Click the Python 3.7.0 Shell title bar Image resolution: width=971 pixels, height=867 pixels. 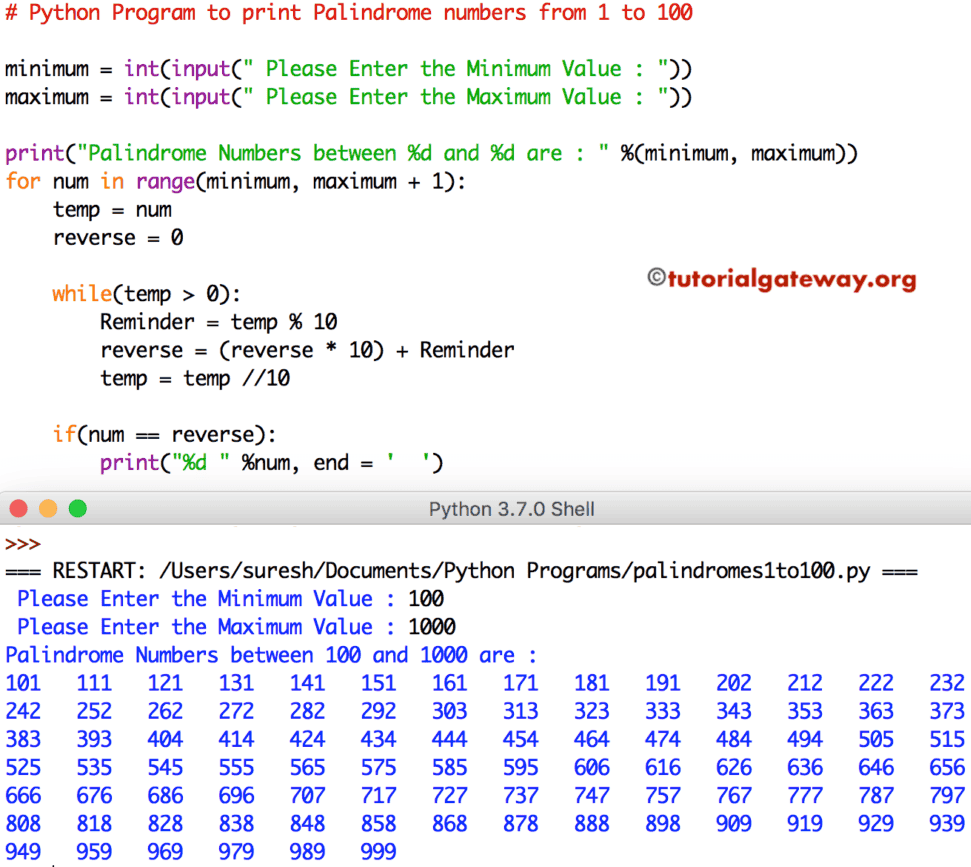[x=511, y=508]
